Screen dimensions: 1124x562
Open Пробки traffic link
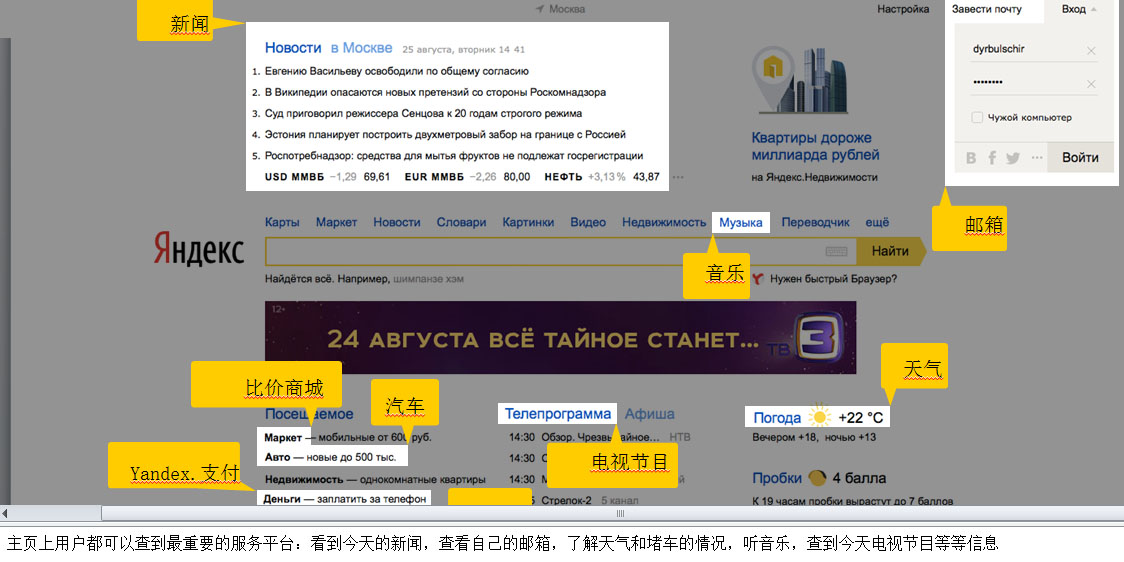pyautogui.click(x=777, y=478)
